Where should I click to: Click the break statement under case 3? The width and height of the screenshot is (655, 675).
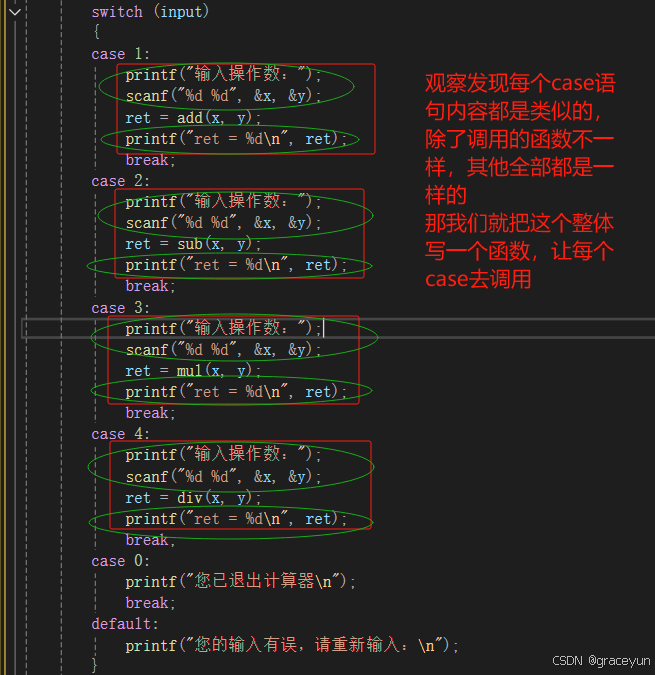[x=150, y=413]
